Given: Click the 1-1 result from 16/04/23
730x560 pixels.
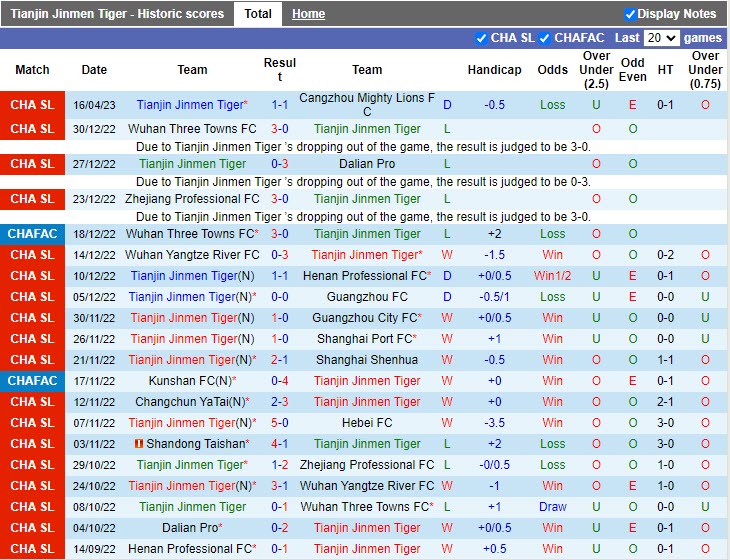Looking at the screenshot, I should click(280, 105).
